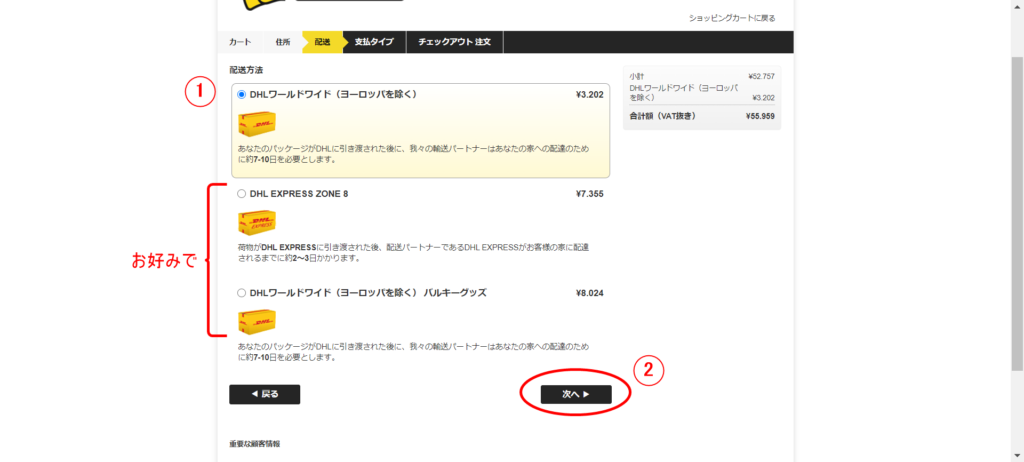Go to the 住所 step tab
Screen dimensions: 1024x462
pos(283,42)
